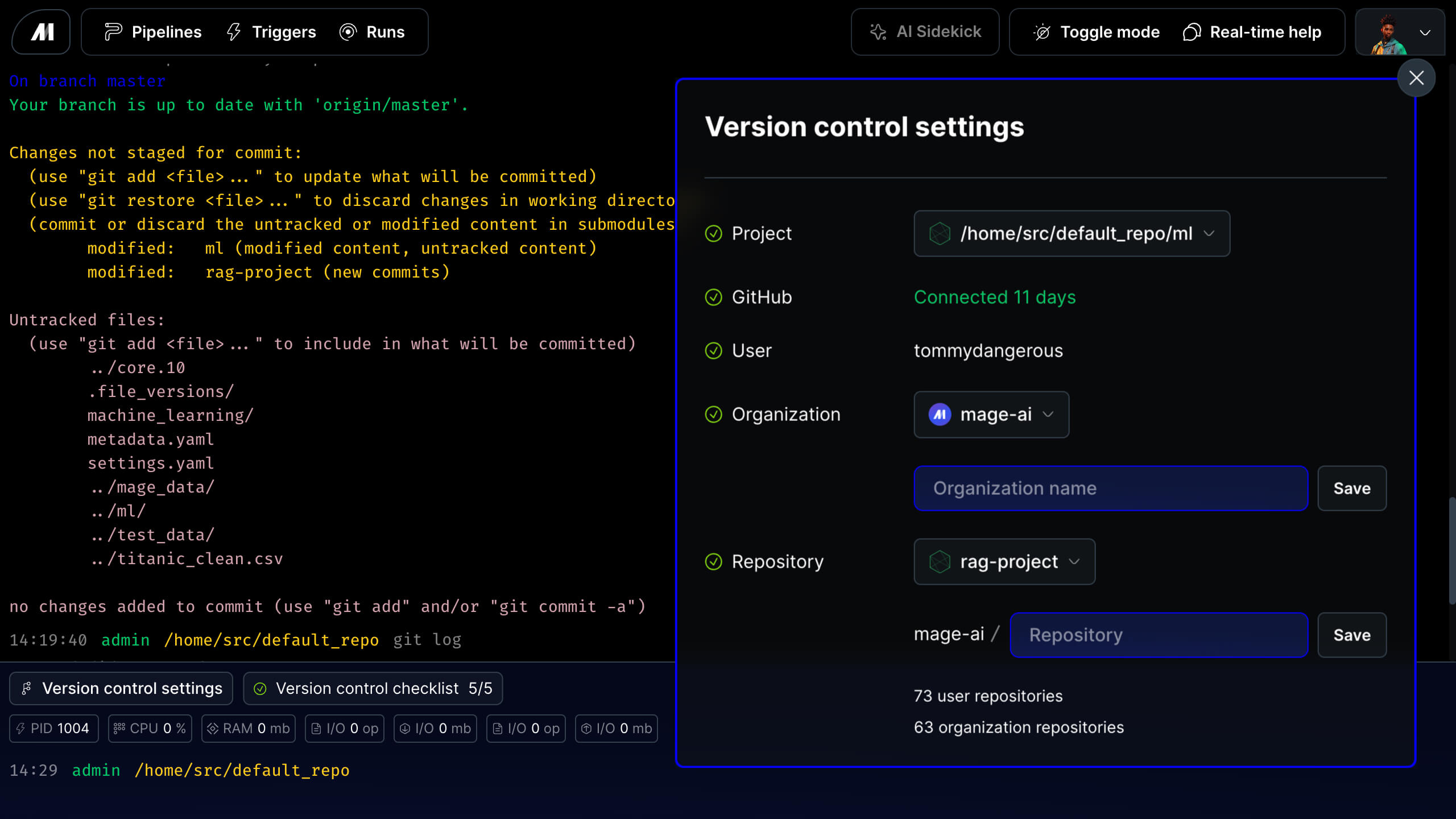The height and width of the screenshot is (819, 1456).
Task: Focus the Organization name input field
Action: [1111, 488]
